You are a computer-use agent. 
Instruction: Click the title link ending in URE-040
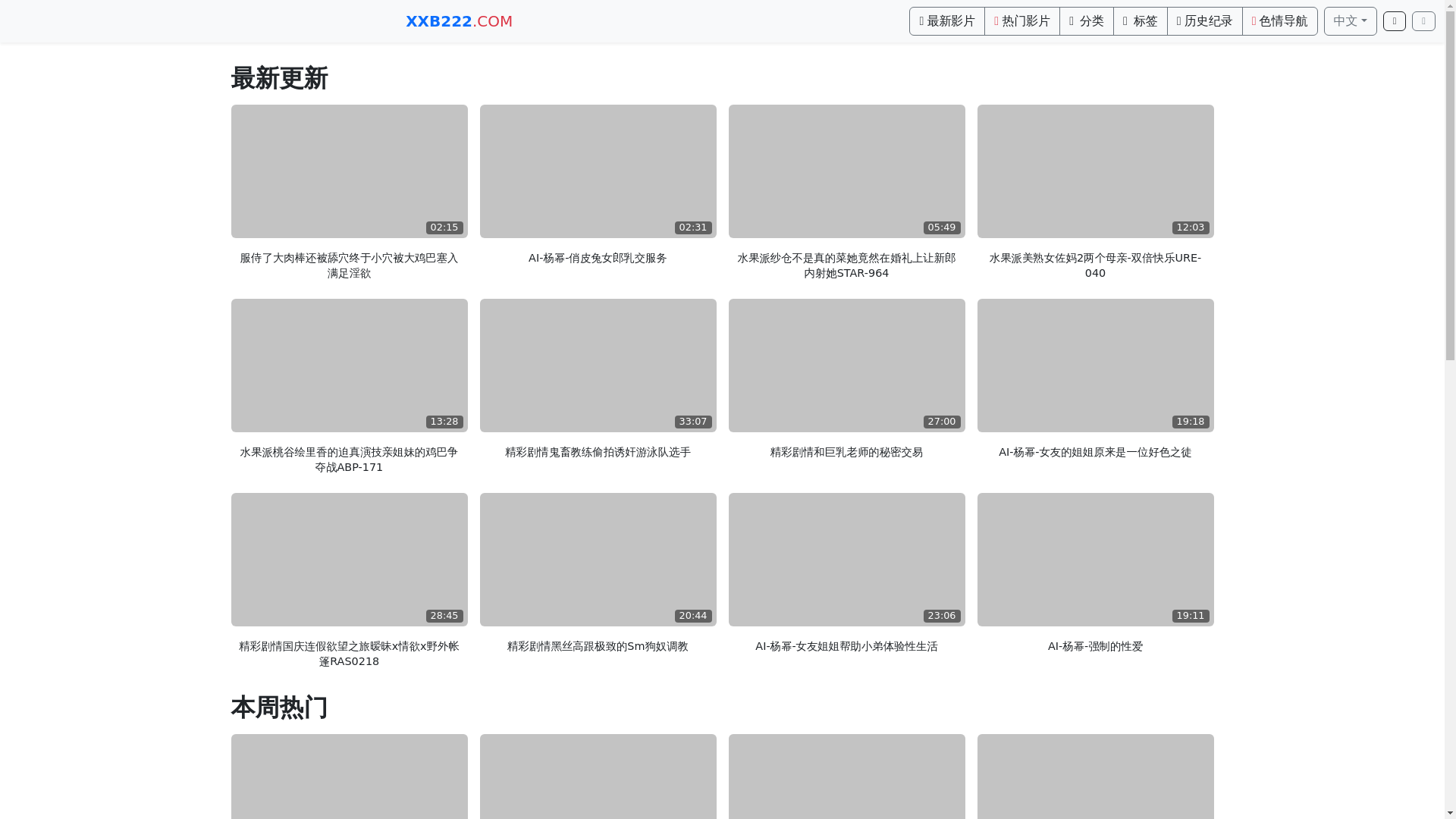point(1095,265)
